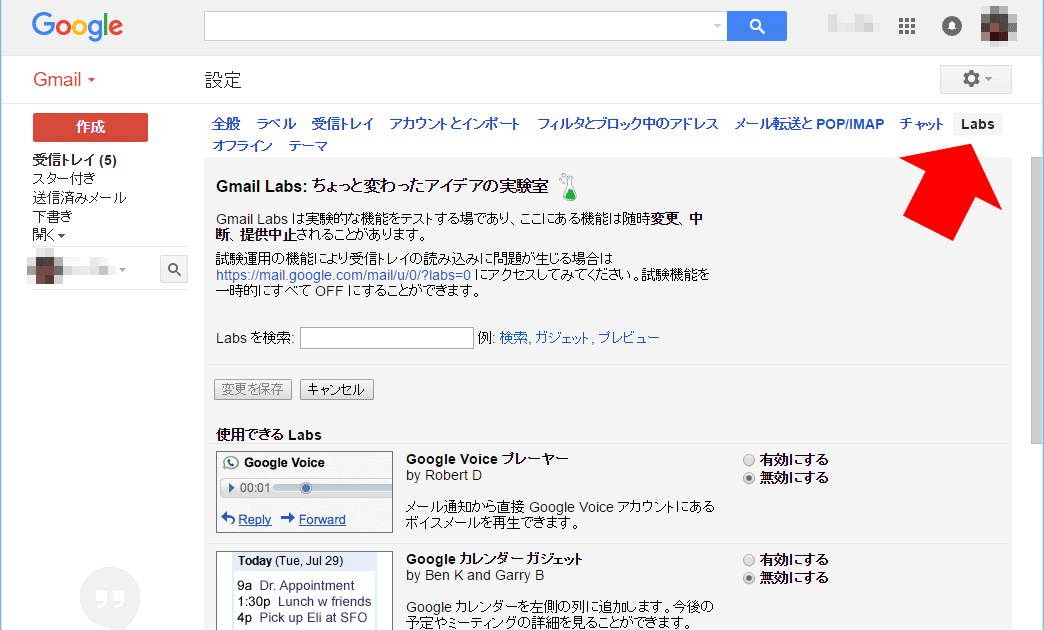Click the Google Voice phone icon

tap(231, 463)
